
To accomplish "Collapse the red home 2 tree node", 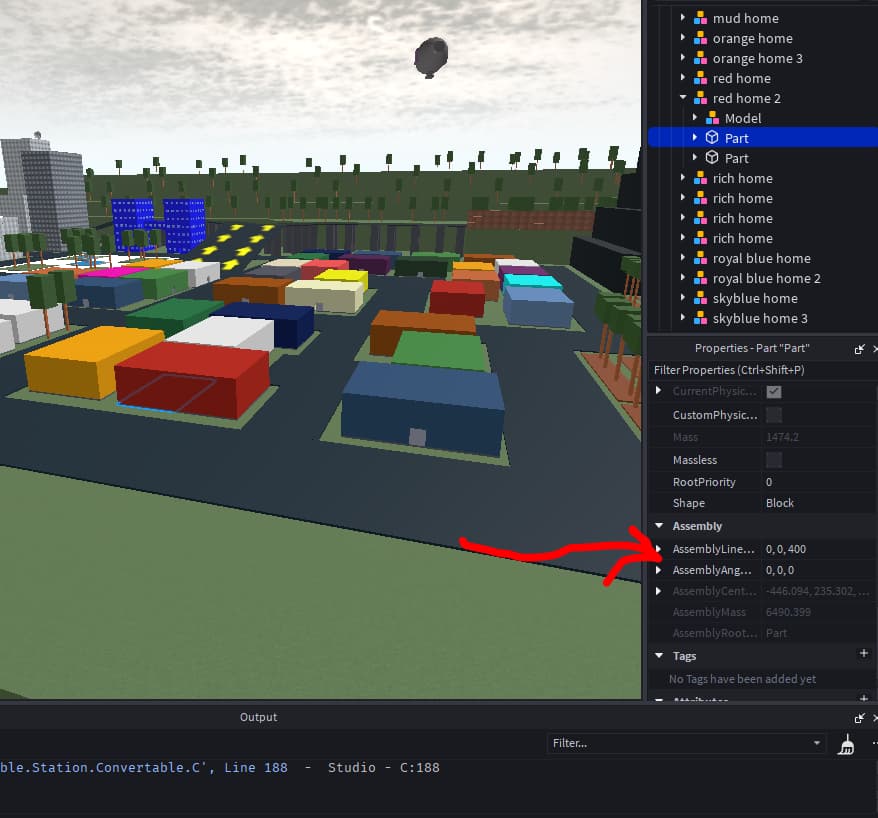I will (683, 97).
